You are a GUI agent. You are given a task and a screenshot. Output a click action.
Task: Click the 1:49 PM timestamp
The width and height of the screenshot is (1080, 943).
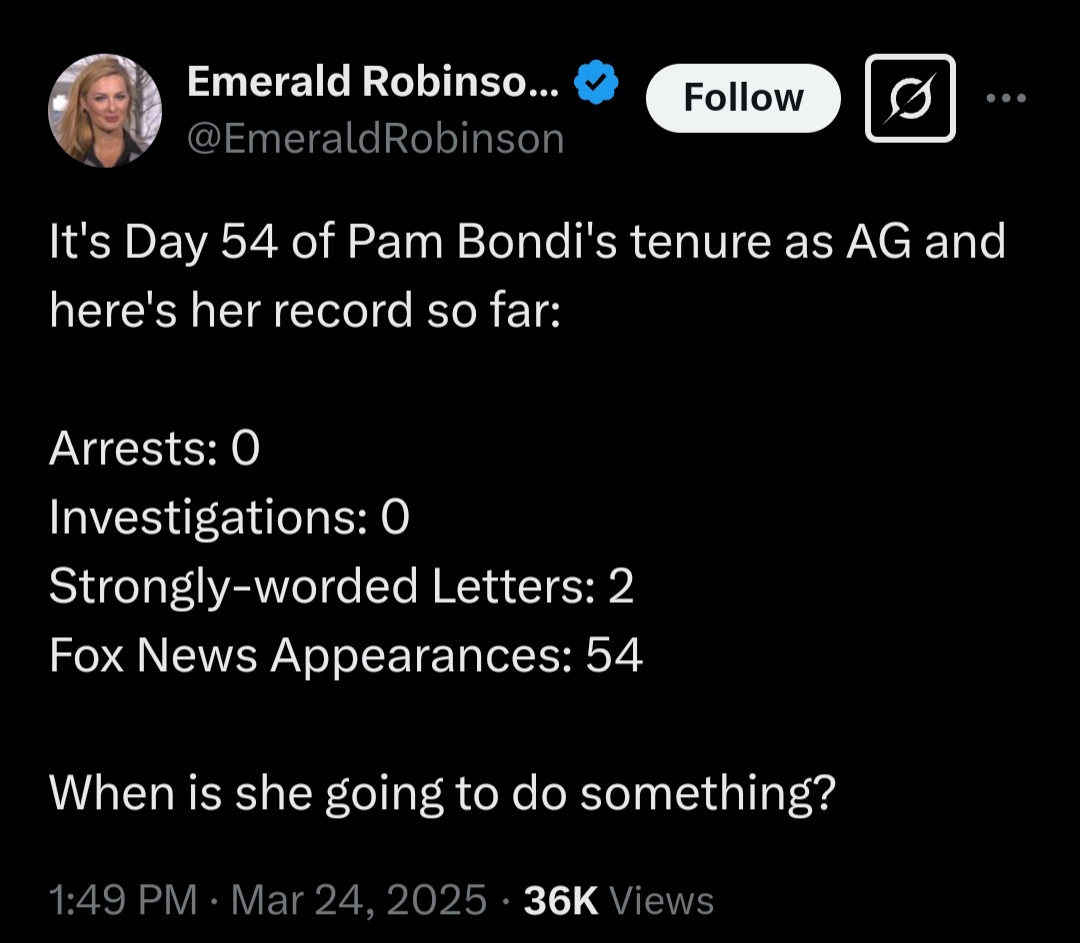pos(123,899)
